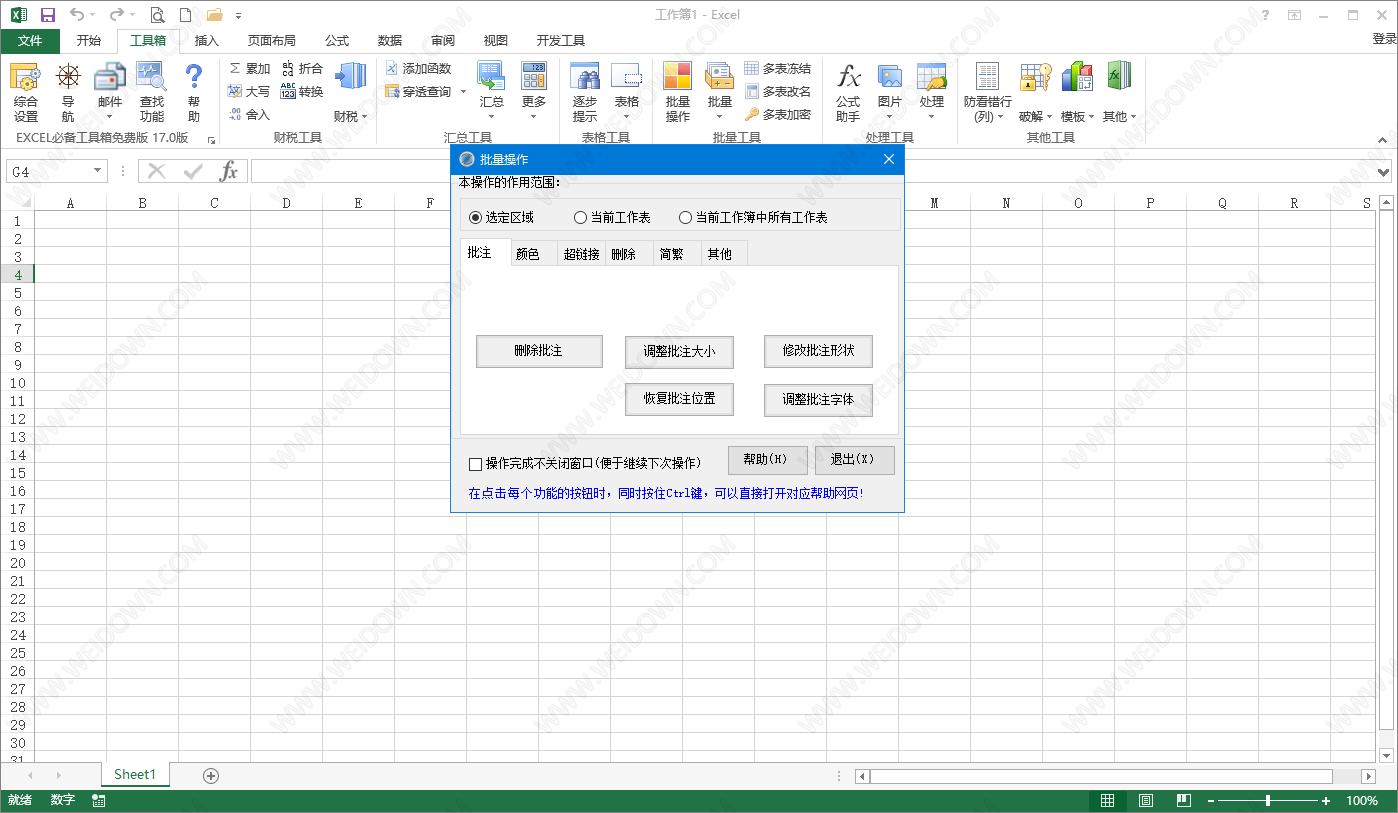Open the 穿透查询 dropdown arrow
The width and height of the screenshot is (1398, 813).
tap(463, 92)
